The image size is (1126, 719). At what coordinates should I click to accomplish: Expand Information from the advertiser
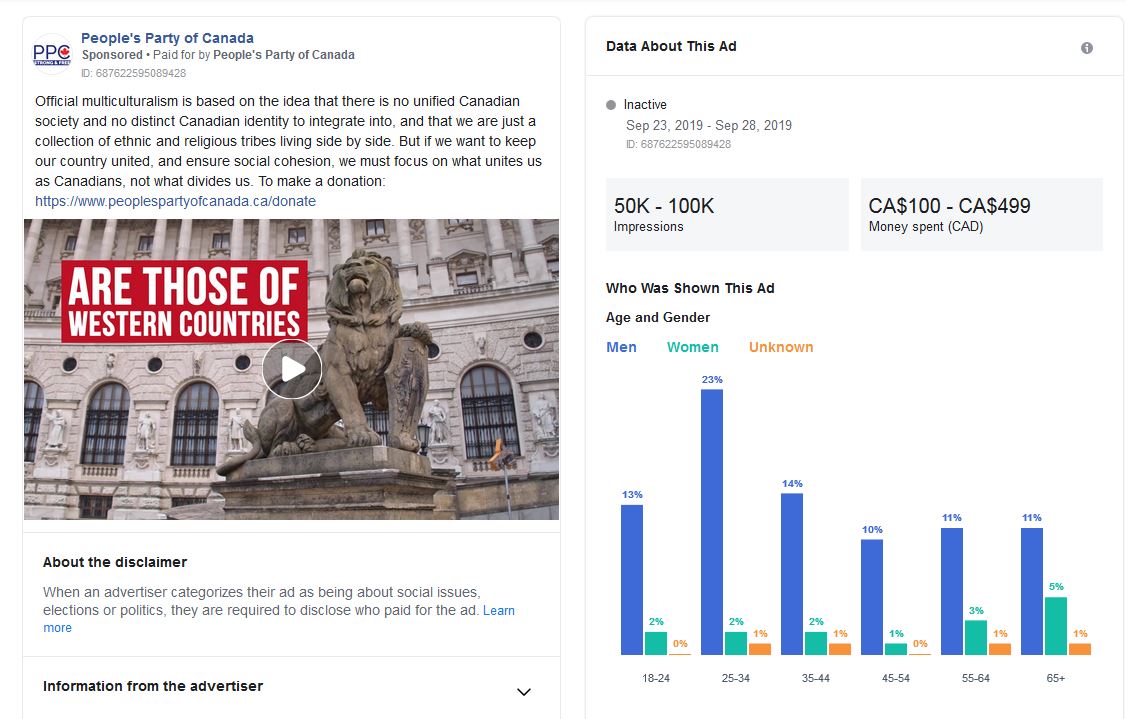click(x=522, y=690)
